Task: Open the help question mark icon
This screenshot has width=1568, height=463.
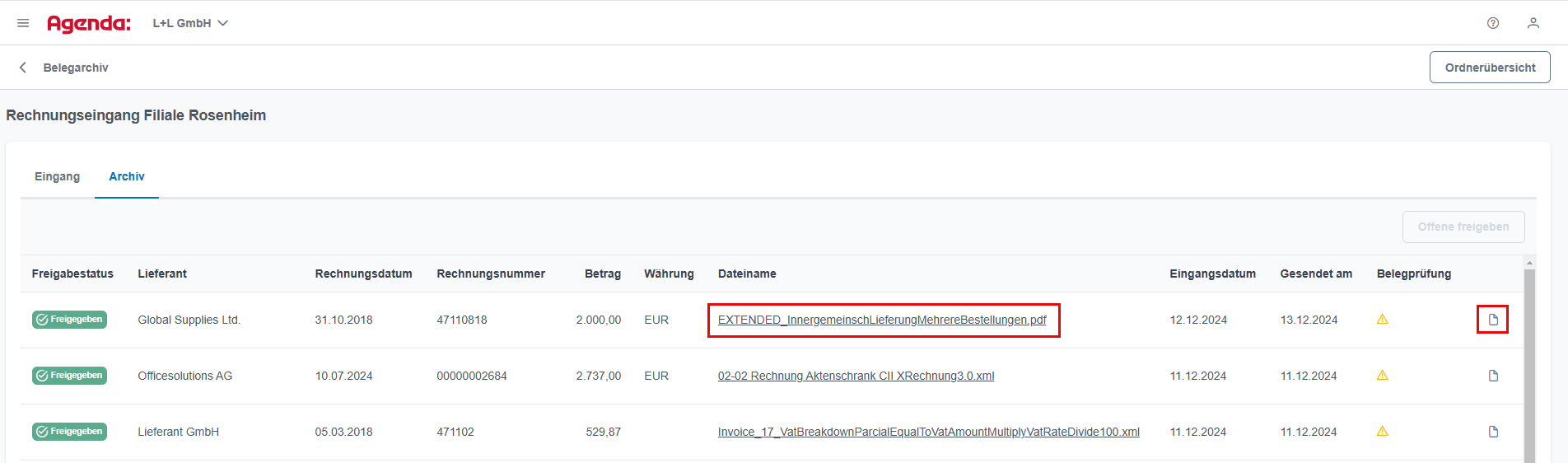Action: click(1493, 23)
